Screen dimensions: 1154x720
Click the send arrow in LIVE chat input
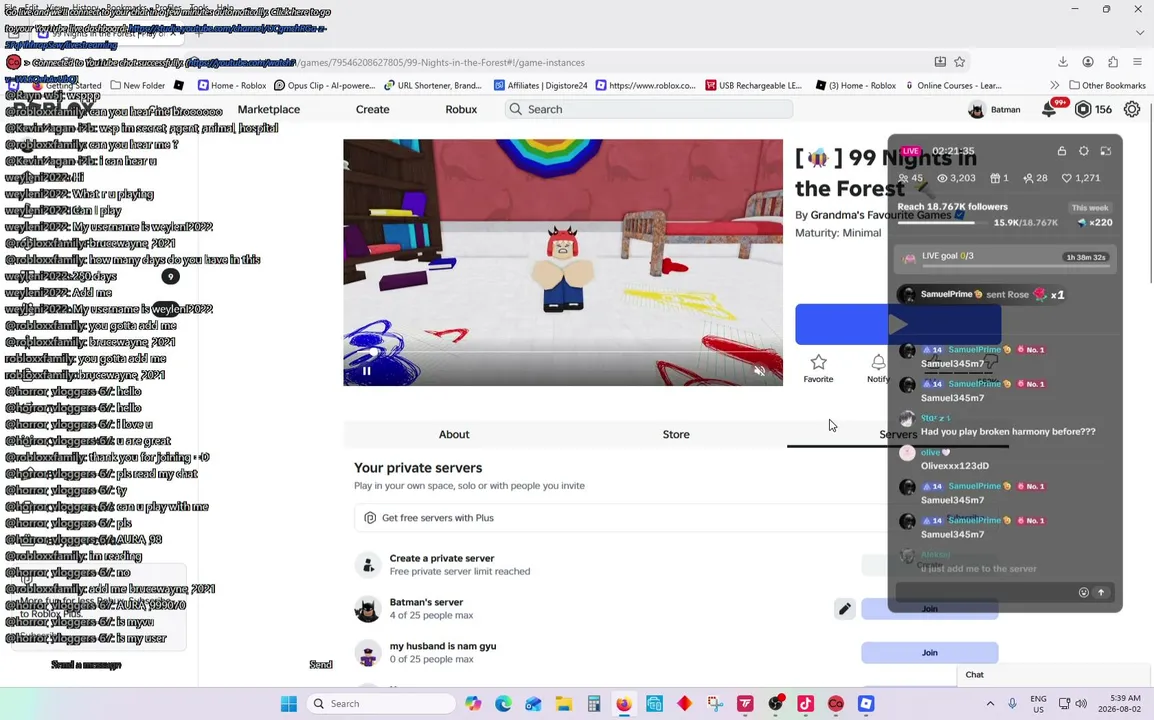pyautogui.click(x=1101, y=593)
